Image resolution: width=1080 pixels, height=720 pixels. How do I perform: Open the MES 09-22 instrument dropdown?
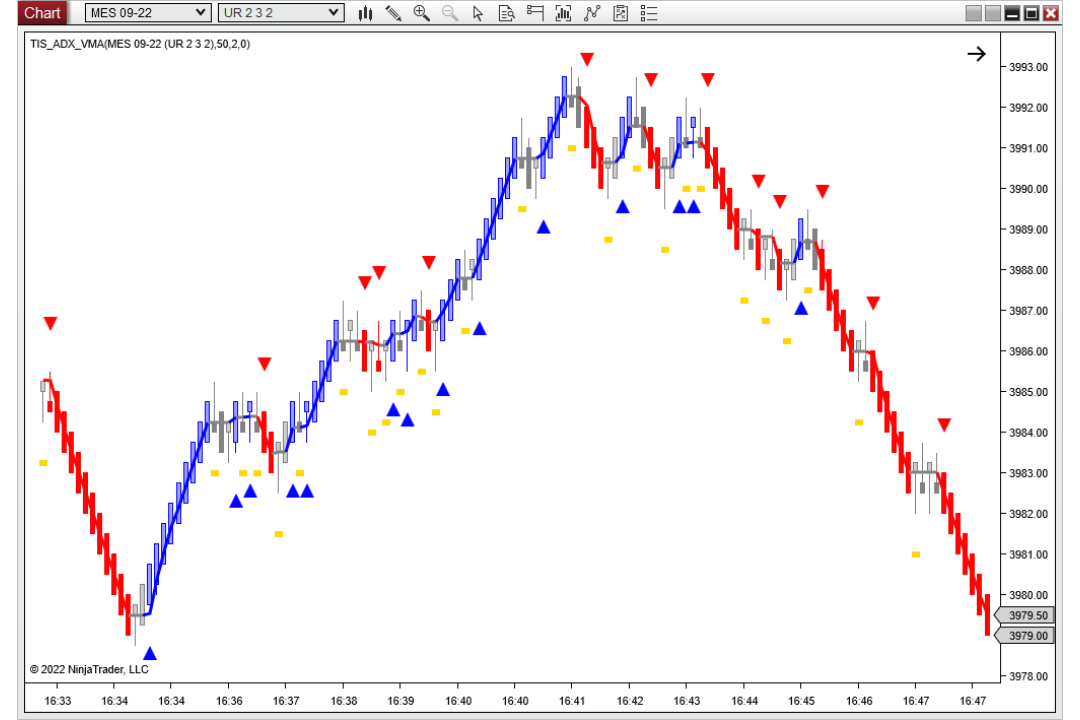(x=147, y=12)
